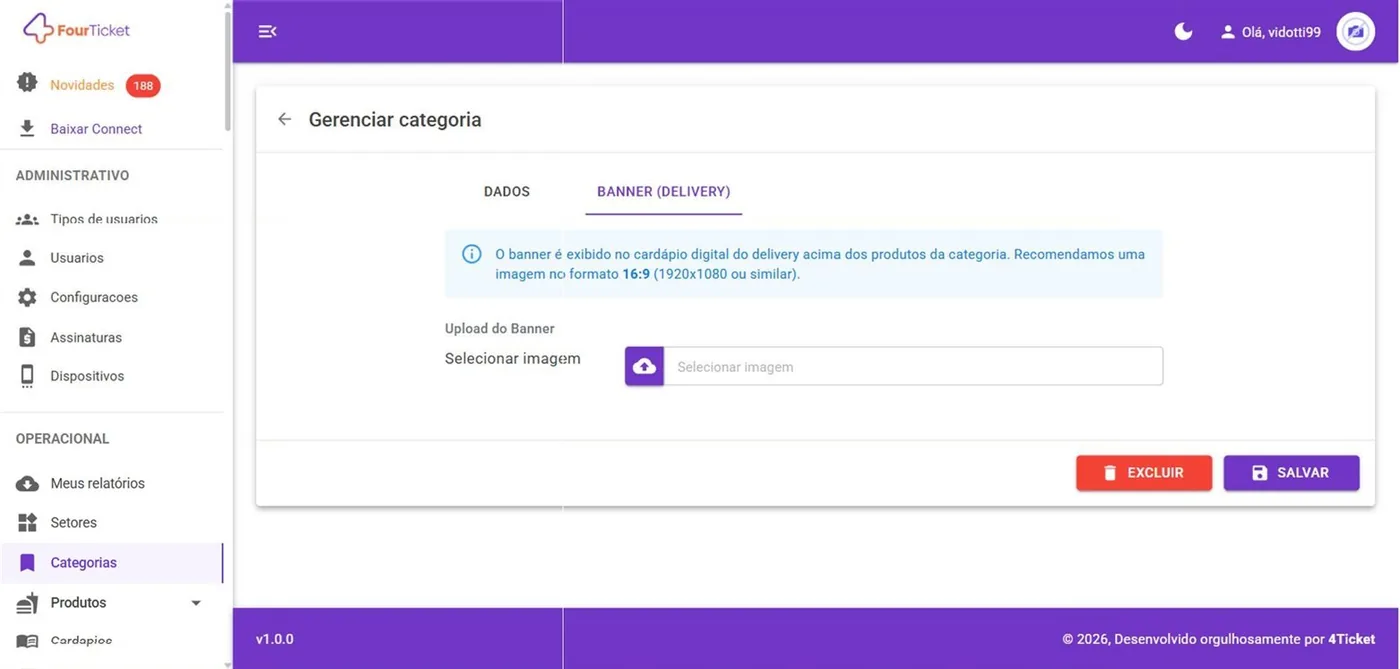The image size is (1400, 669).
Task: Collapse the sidebar using the menu icon
Action: pos(267,32)
